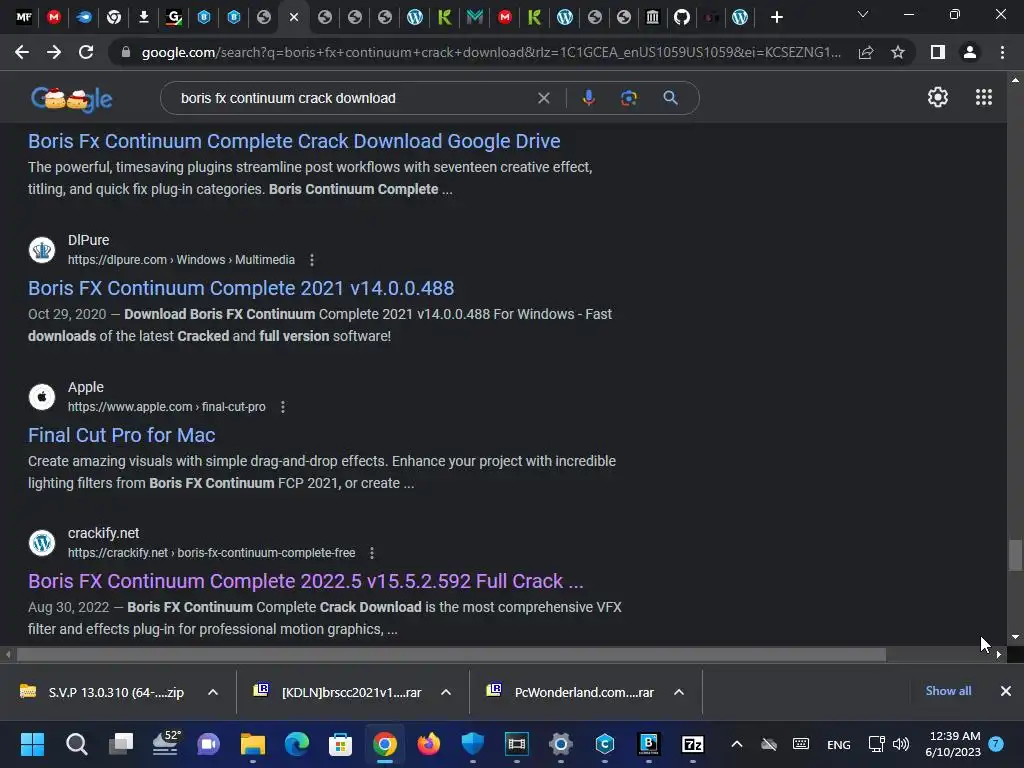Switch to the last WordPress tab
This screenshot has width=1024, height=768.
point(740,17)
